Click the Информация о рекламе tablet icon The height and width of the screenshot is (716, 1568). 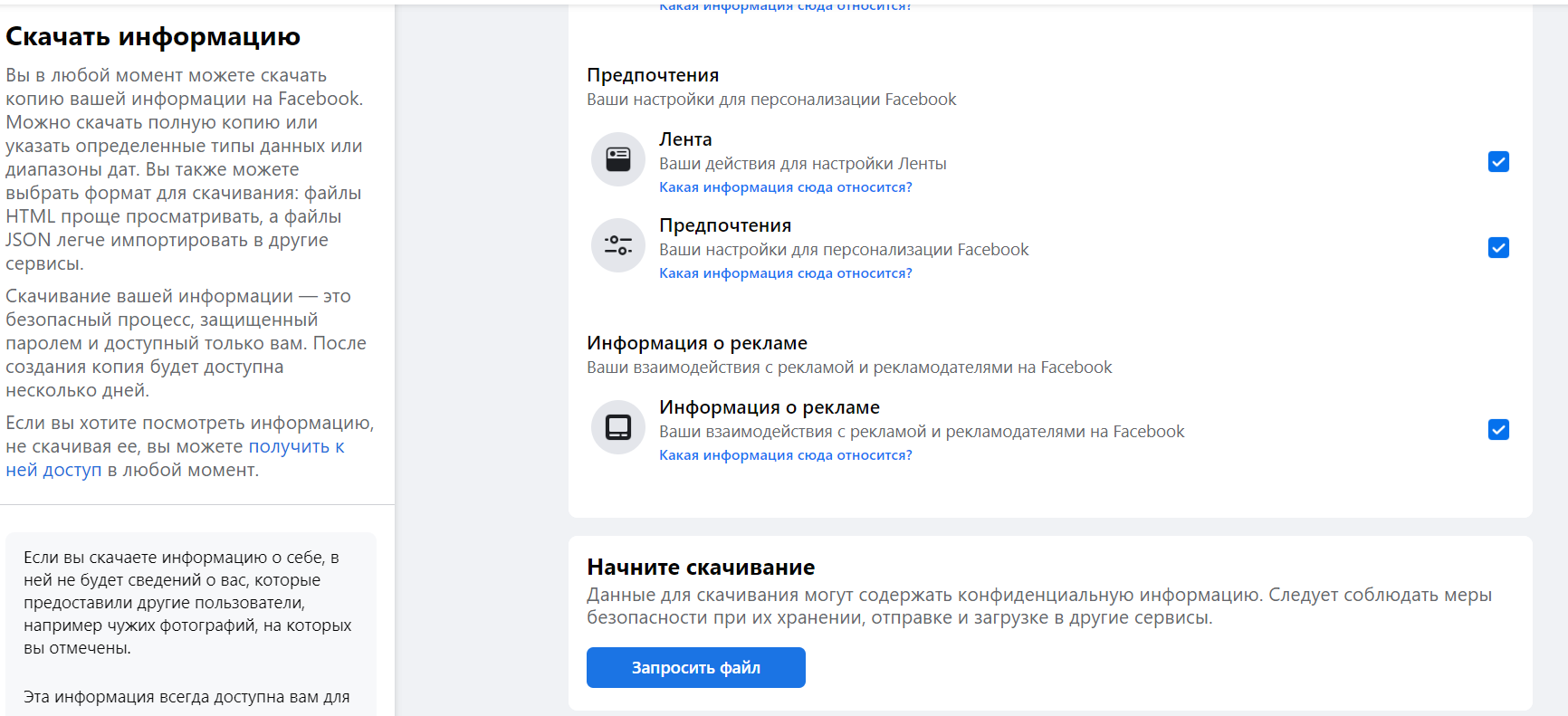[618, 427]
